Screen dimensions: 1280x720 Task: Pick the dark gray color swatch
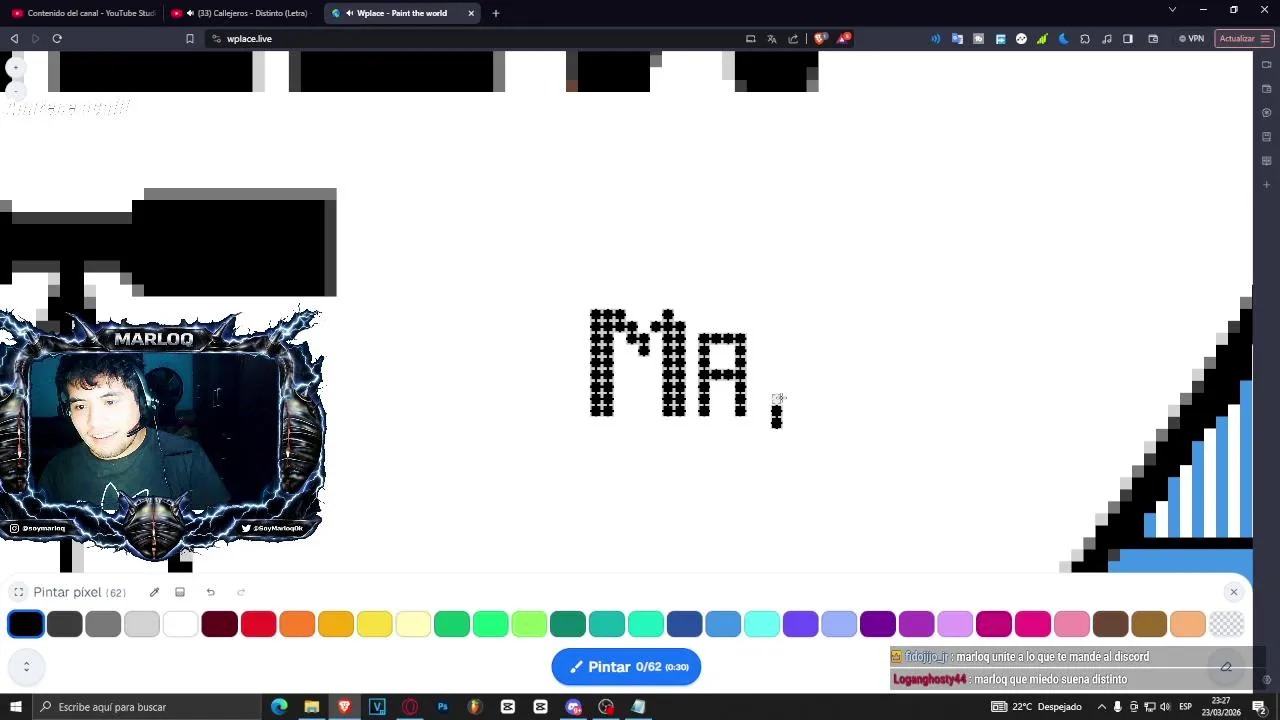pyautogui.click(x=64, y=624)
